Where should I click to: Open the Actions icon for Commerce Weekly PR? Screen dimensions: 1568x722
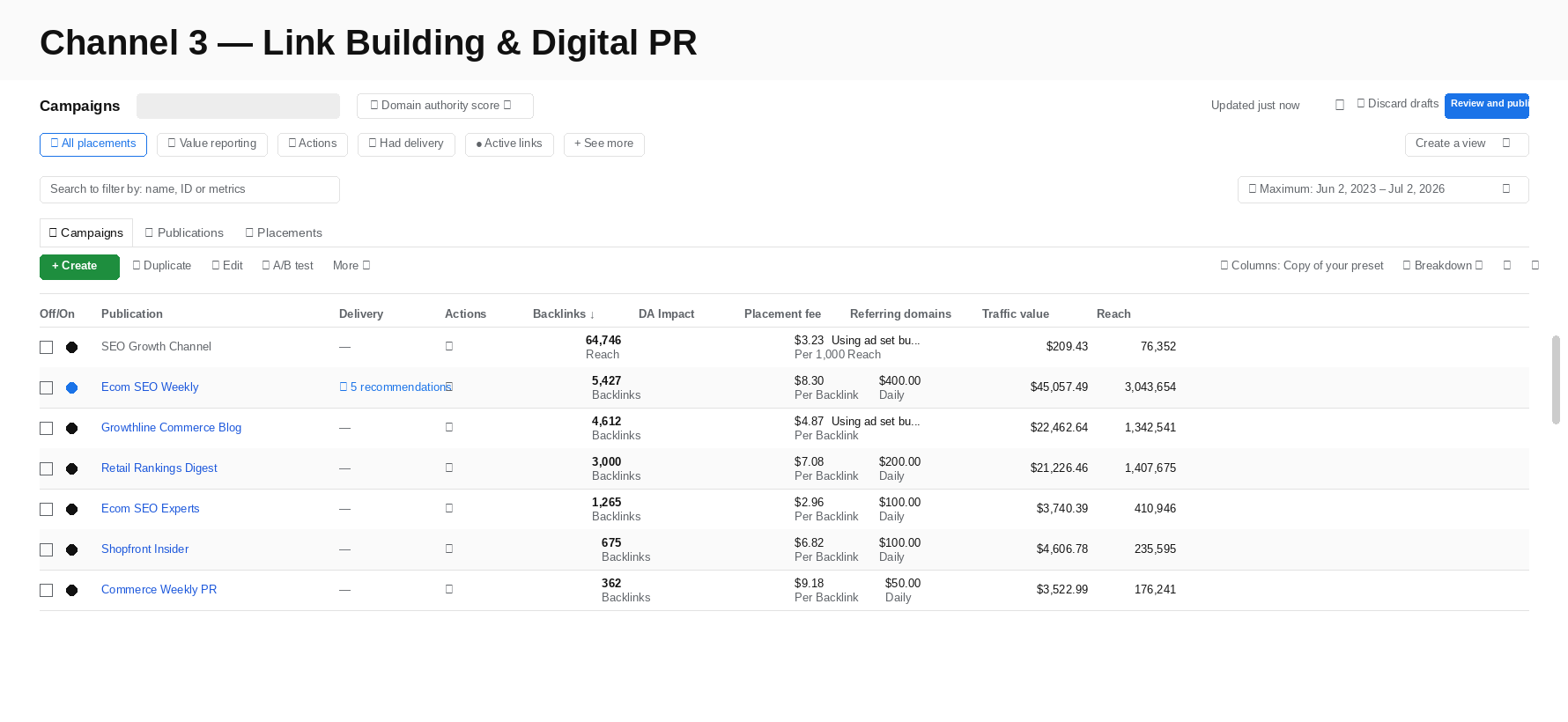coord(449,590)
